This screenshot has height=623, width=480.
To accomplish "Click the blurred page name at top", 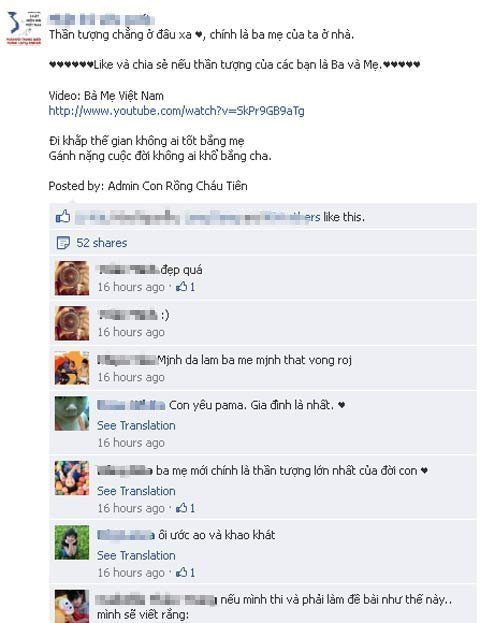I will click(100, 19).
